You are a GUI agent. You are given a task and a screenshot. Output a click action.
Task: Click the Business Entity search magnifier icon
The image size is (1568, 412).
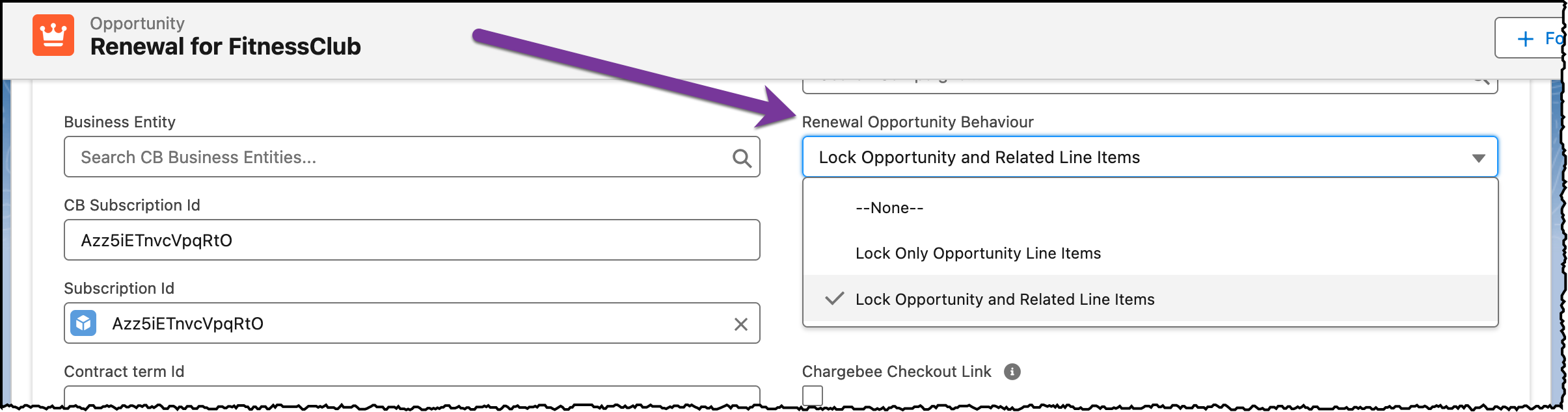[742, 158]
